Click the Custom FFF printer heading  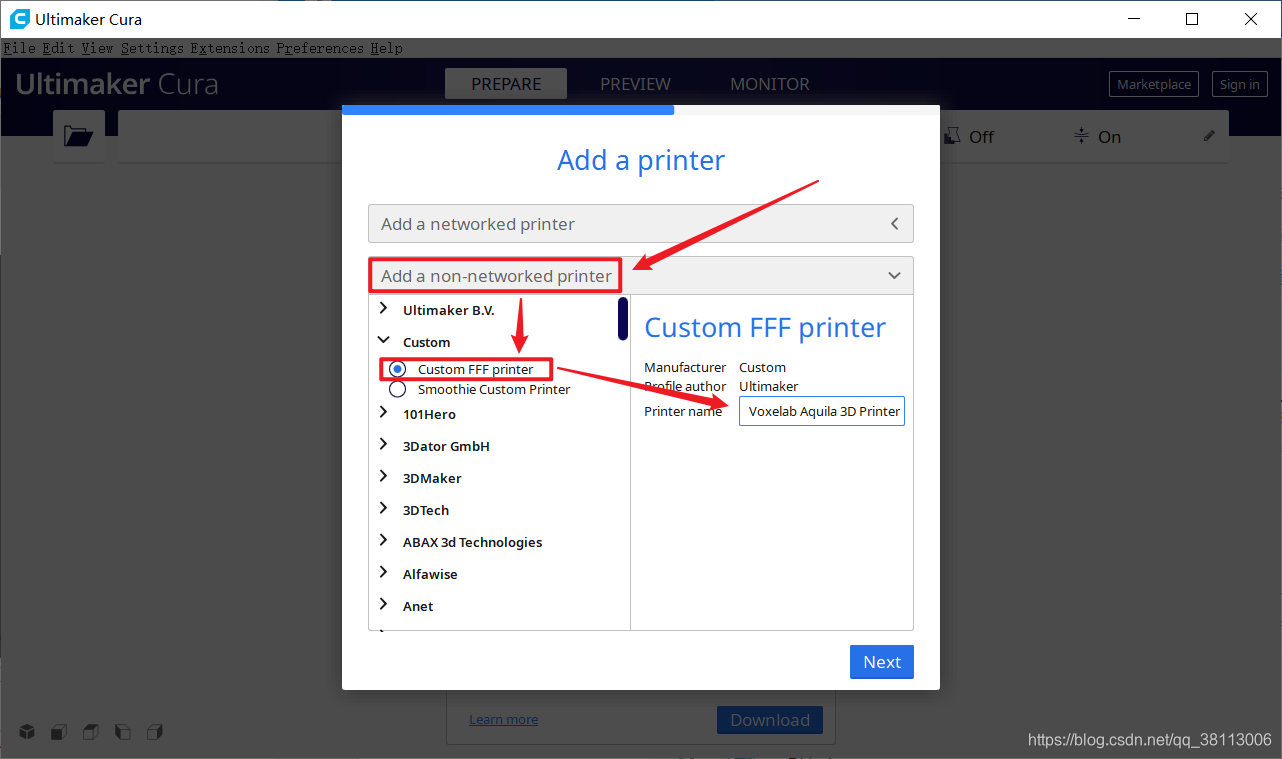point(765,327)
